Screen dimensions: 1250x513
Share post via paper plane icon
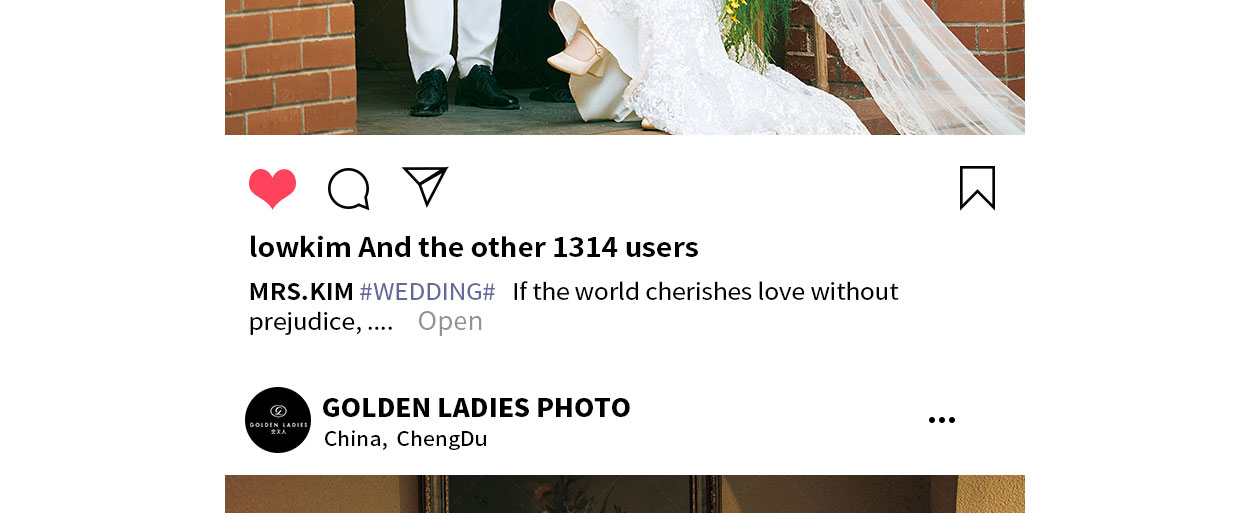click(425, 187)
